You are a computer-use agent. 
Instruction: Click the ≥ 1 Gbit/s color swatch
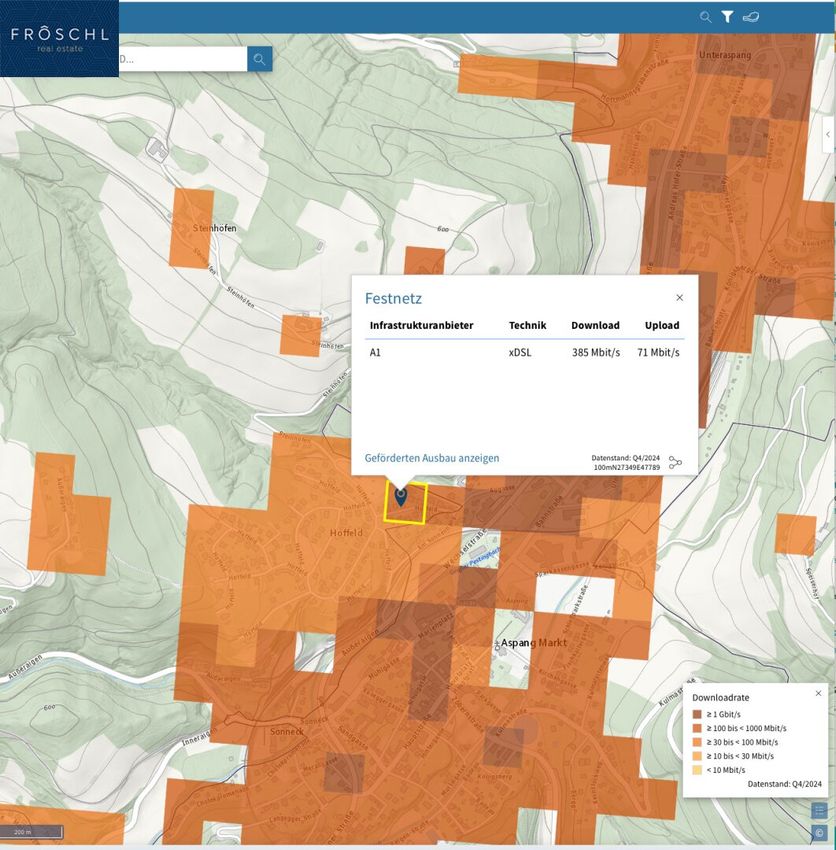[x=697, y=714]
